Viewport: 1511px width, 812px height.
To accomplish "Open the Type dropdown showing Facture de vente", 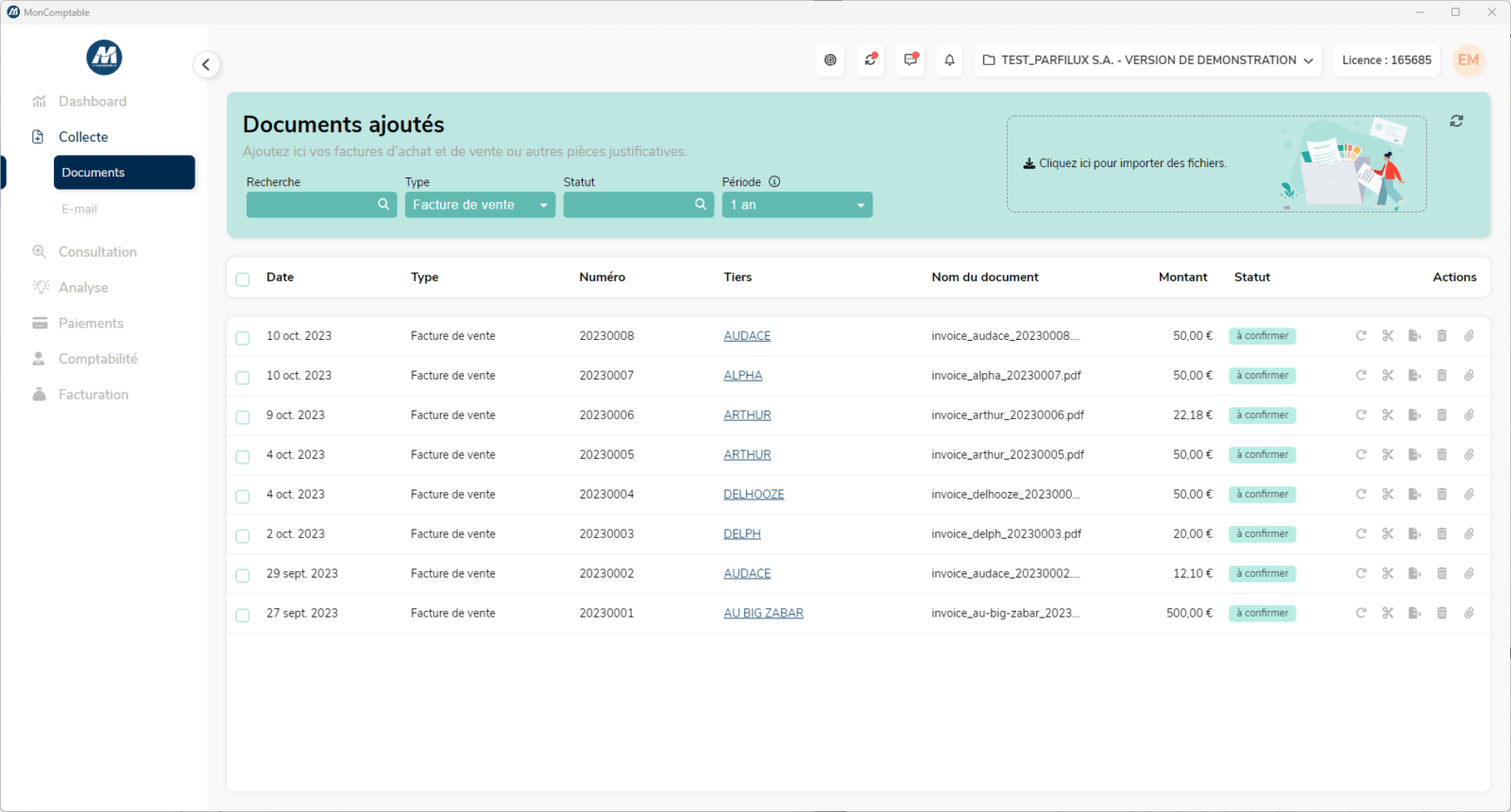I will point(480,205).
